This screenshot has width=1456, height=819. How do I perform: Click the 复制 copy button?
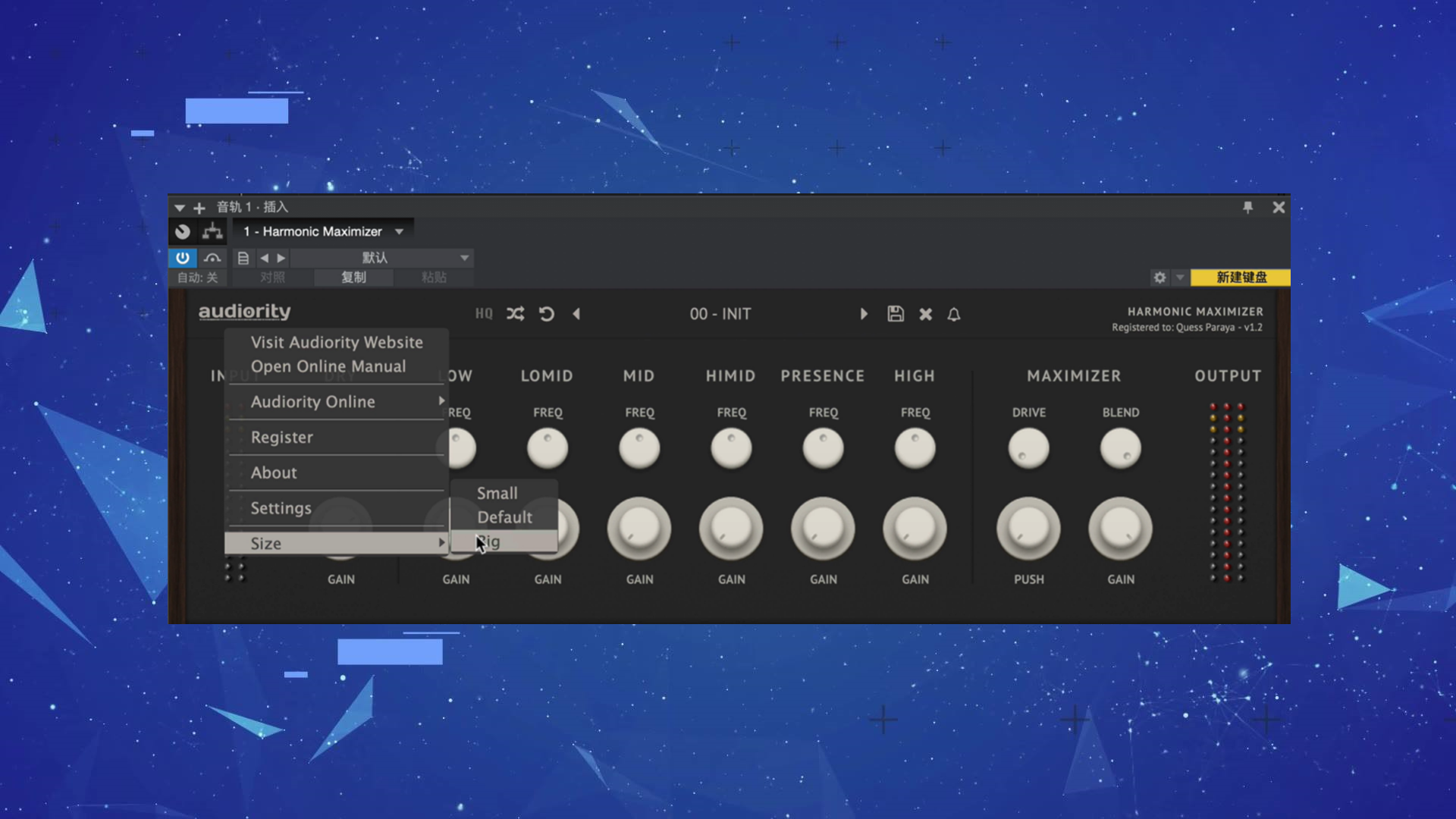click(x=353, y=278)
